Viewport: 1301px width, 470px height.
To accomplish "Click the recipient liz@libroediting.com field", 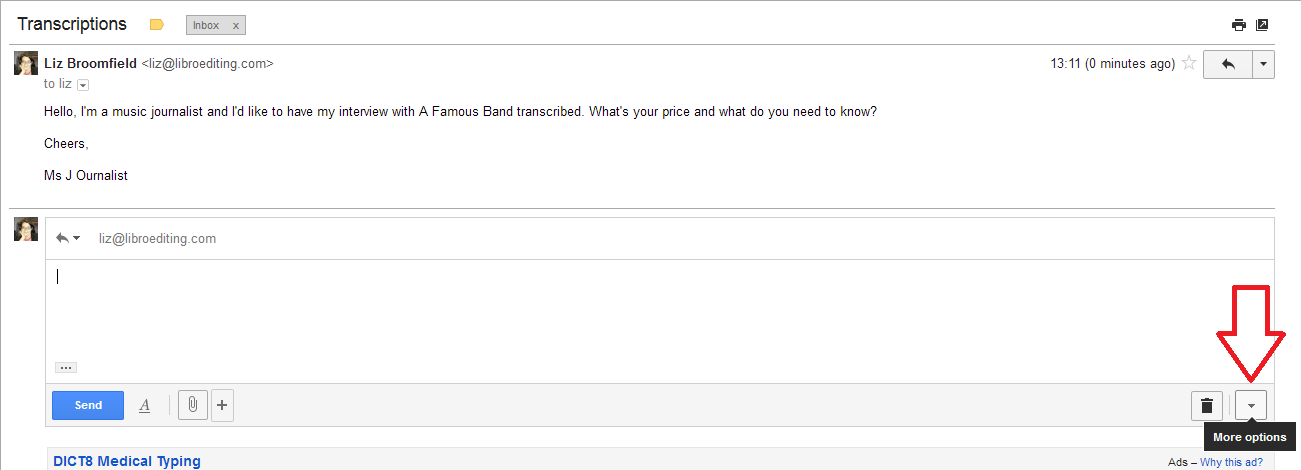I will pos(157,238).
